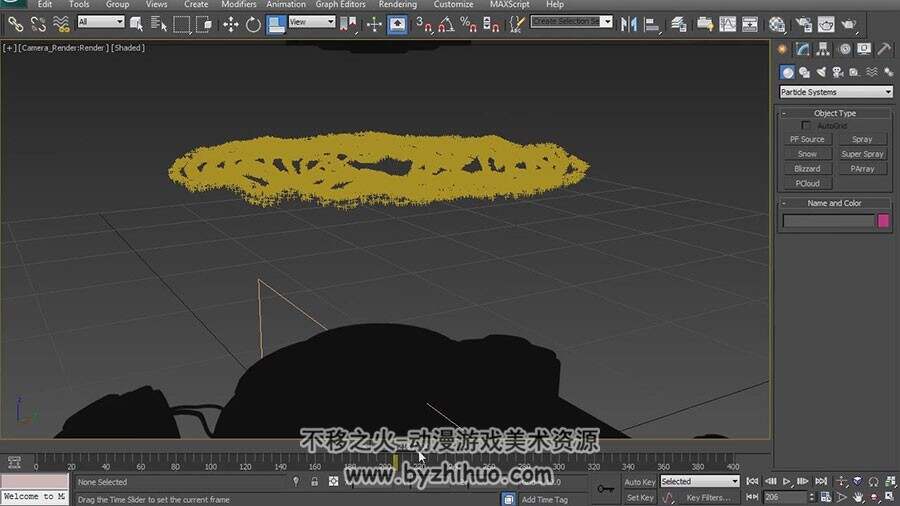Open the Tools menu
This screenshot has width=900, height=506.
click(79, 4)
